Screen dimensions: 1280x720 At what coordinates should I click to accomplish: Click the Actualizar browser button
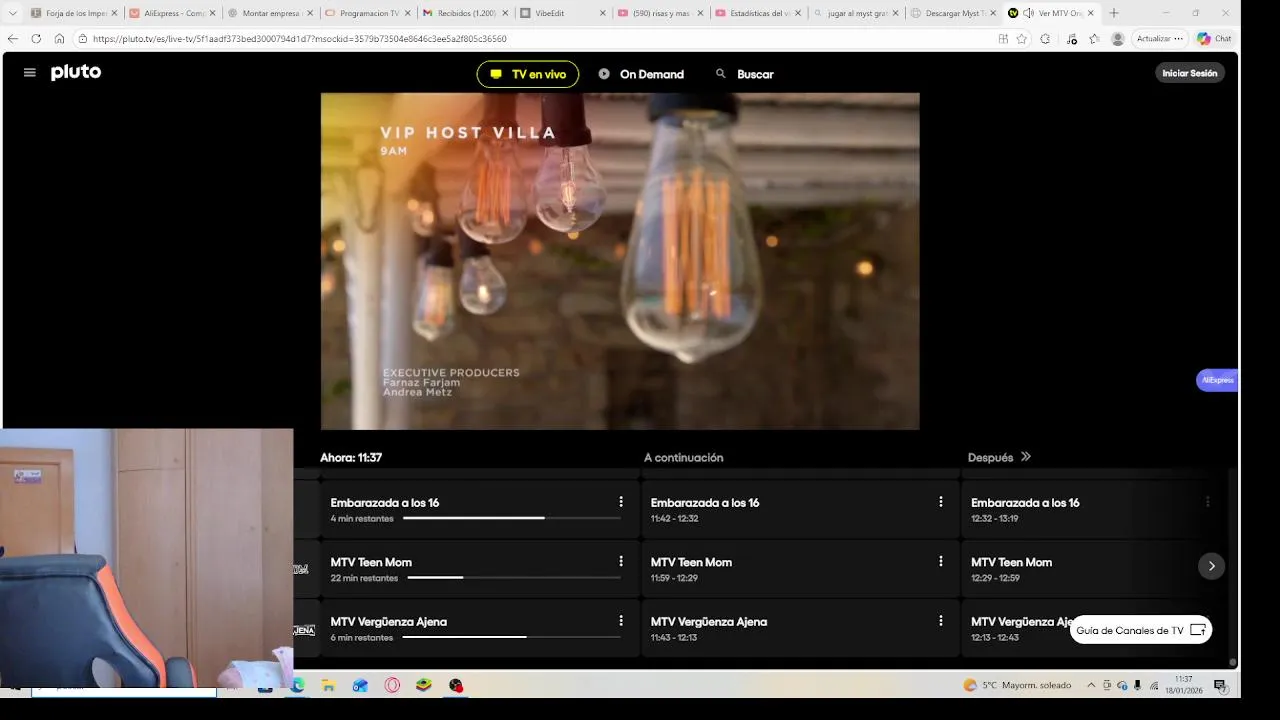click(x=1159, y=39)
